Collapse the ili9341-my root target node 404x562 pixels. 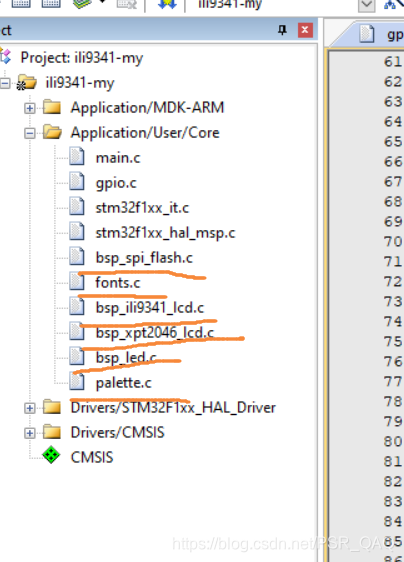5,84
